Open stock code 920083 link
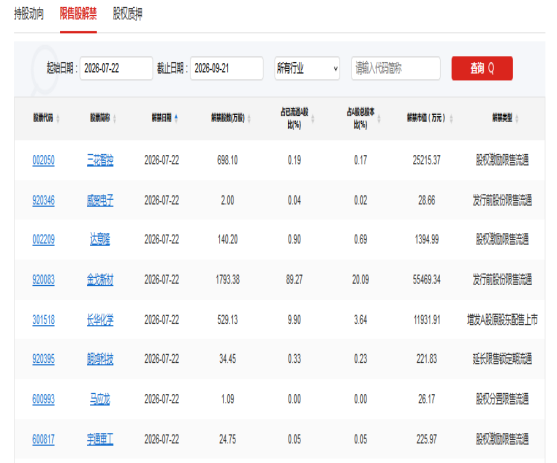This screenshot has width=557, height=463. 44,280
